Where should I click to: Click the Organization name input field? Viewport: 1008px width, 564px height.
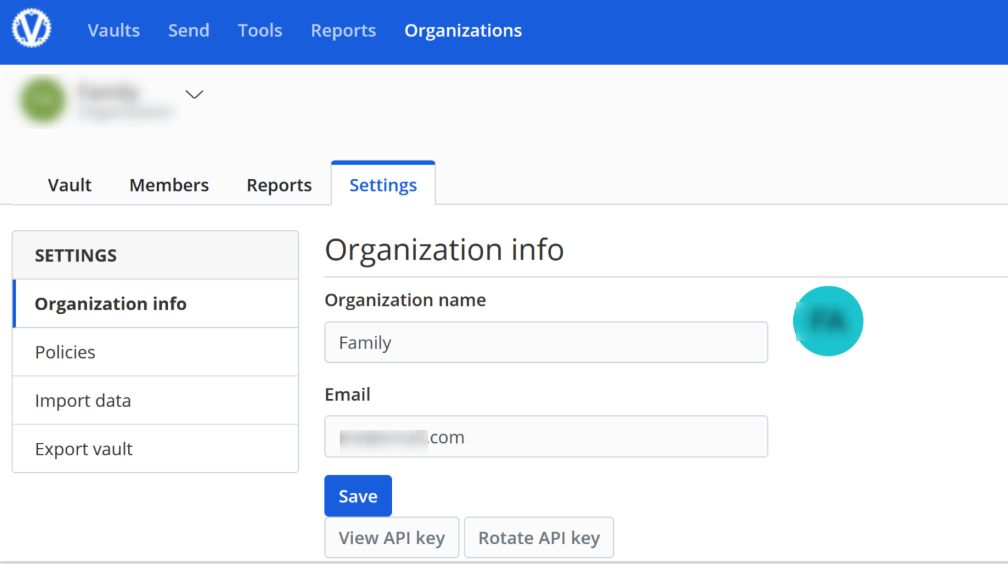point(546,342)
